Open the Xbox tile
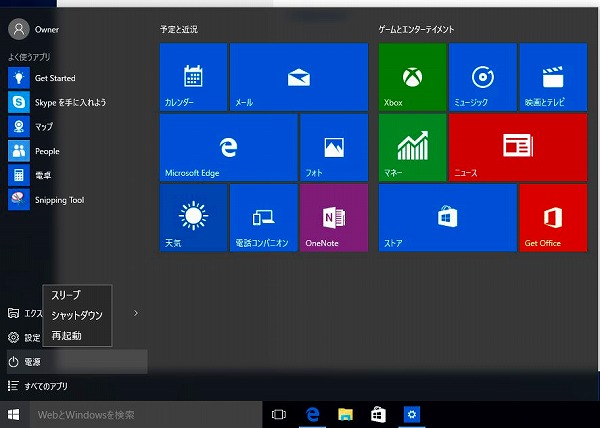 pos(412,77)
